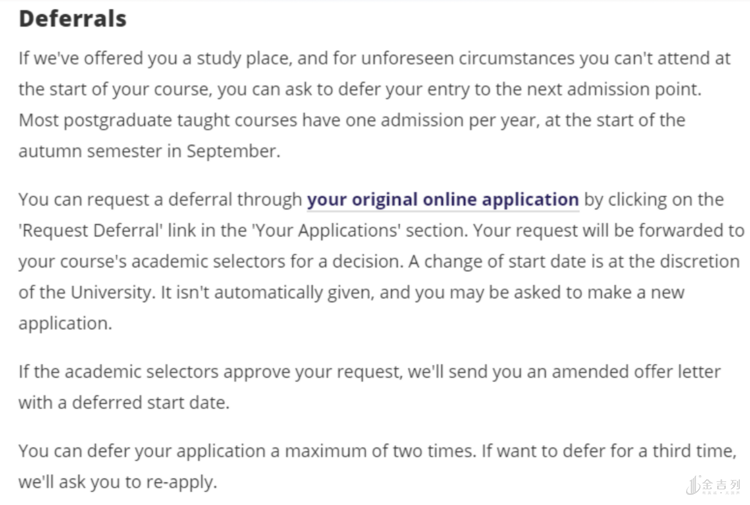Click the 'Deferrals' heading

[72, 19]
